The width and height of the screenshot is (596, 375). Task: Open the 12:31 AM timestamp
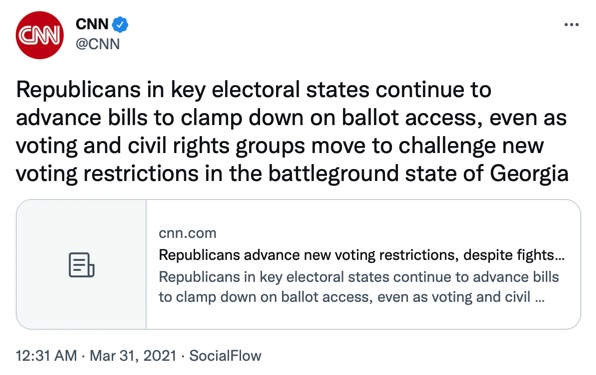[x=46, y=356]
